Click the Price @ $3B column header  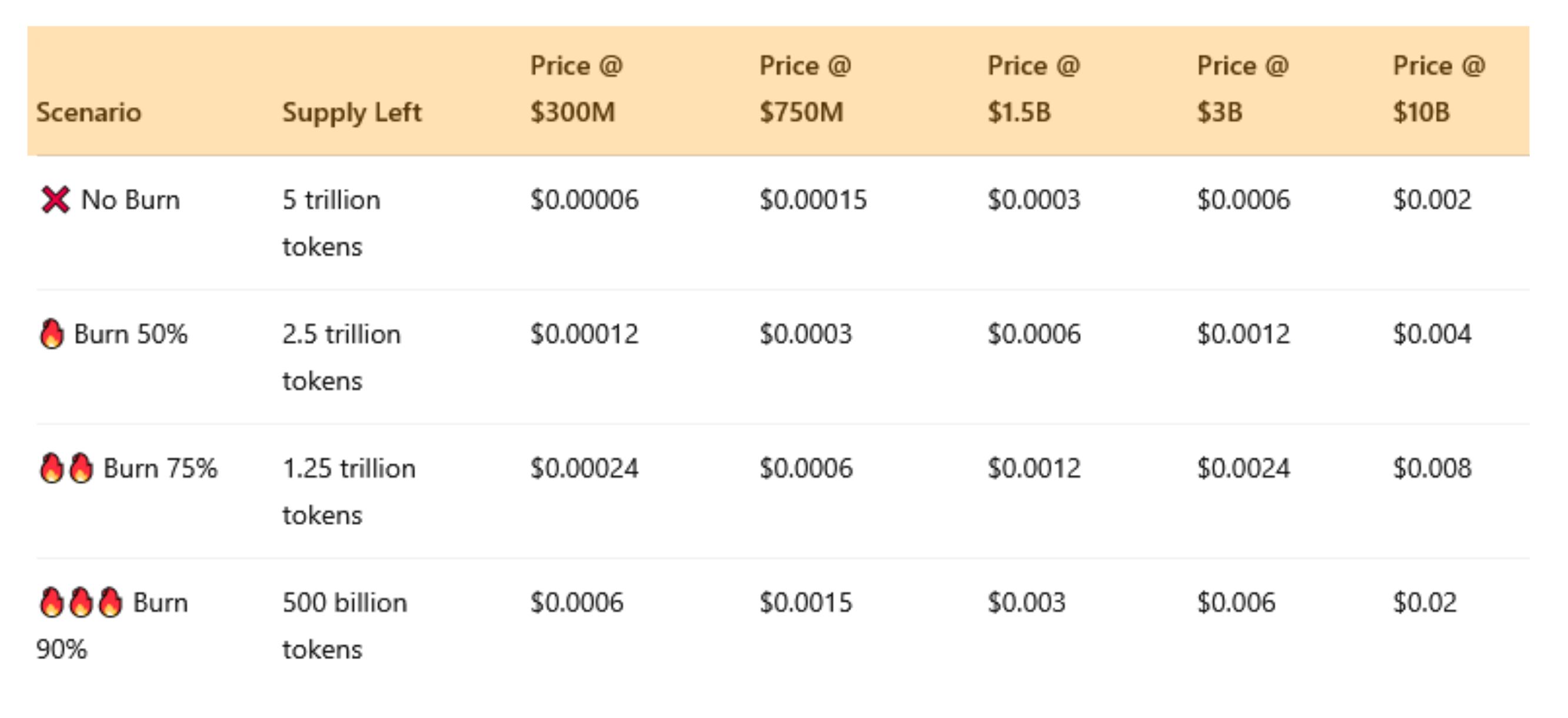click(1243, 89)
